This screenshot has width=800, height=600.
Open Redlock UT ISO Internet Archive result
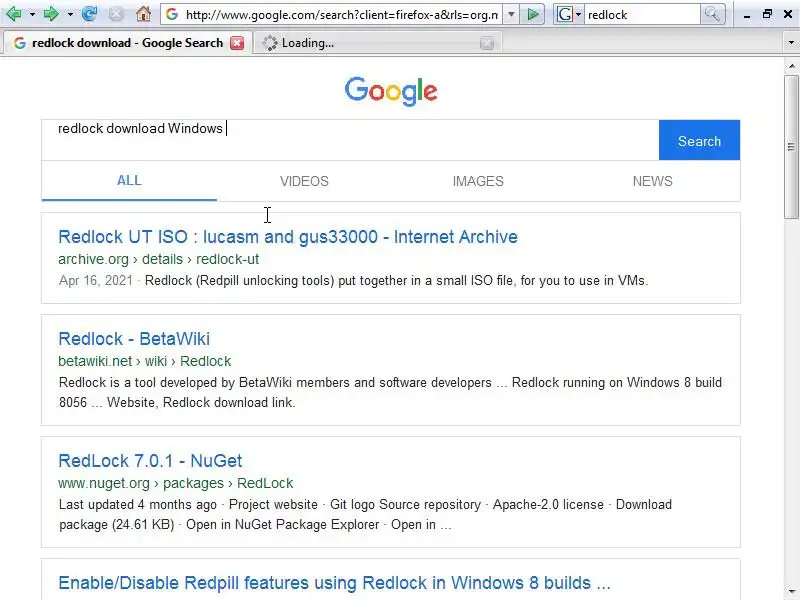(288, 237)
